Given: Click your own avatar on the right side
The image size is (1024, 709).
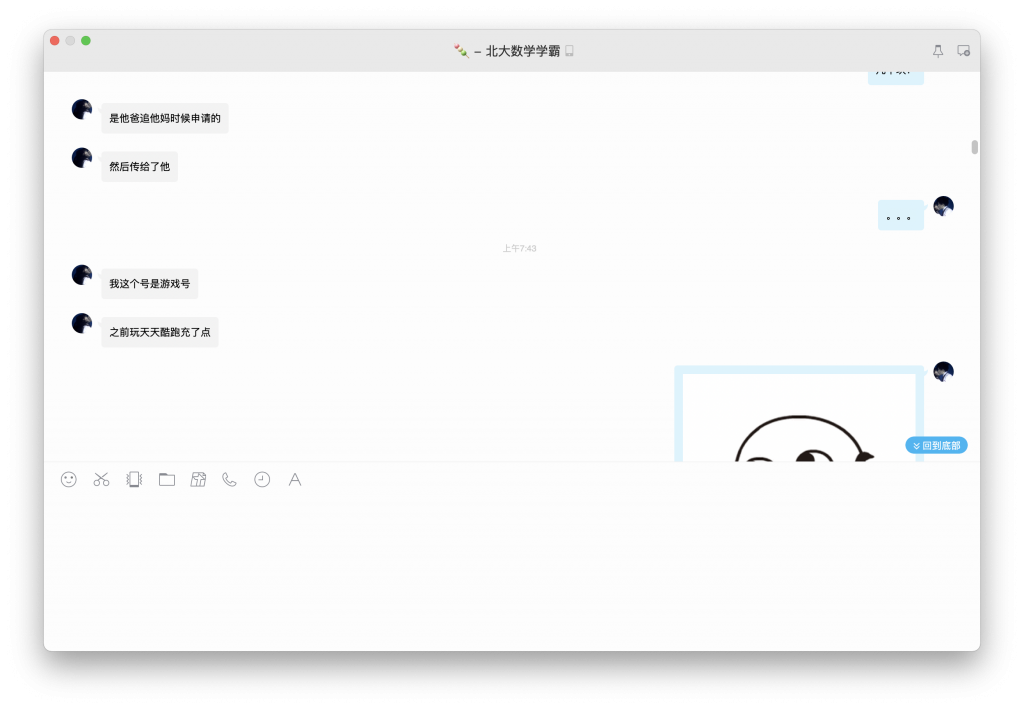Looking at the screenshot, I should (x=941, y=206).
